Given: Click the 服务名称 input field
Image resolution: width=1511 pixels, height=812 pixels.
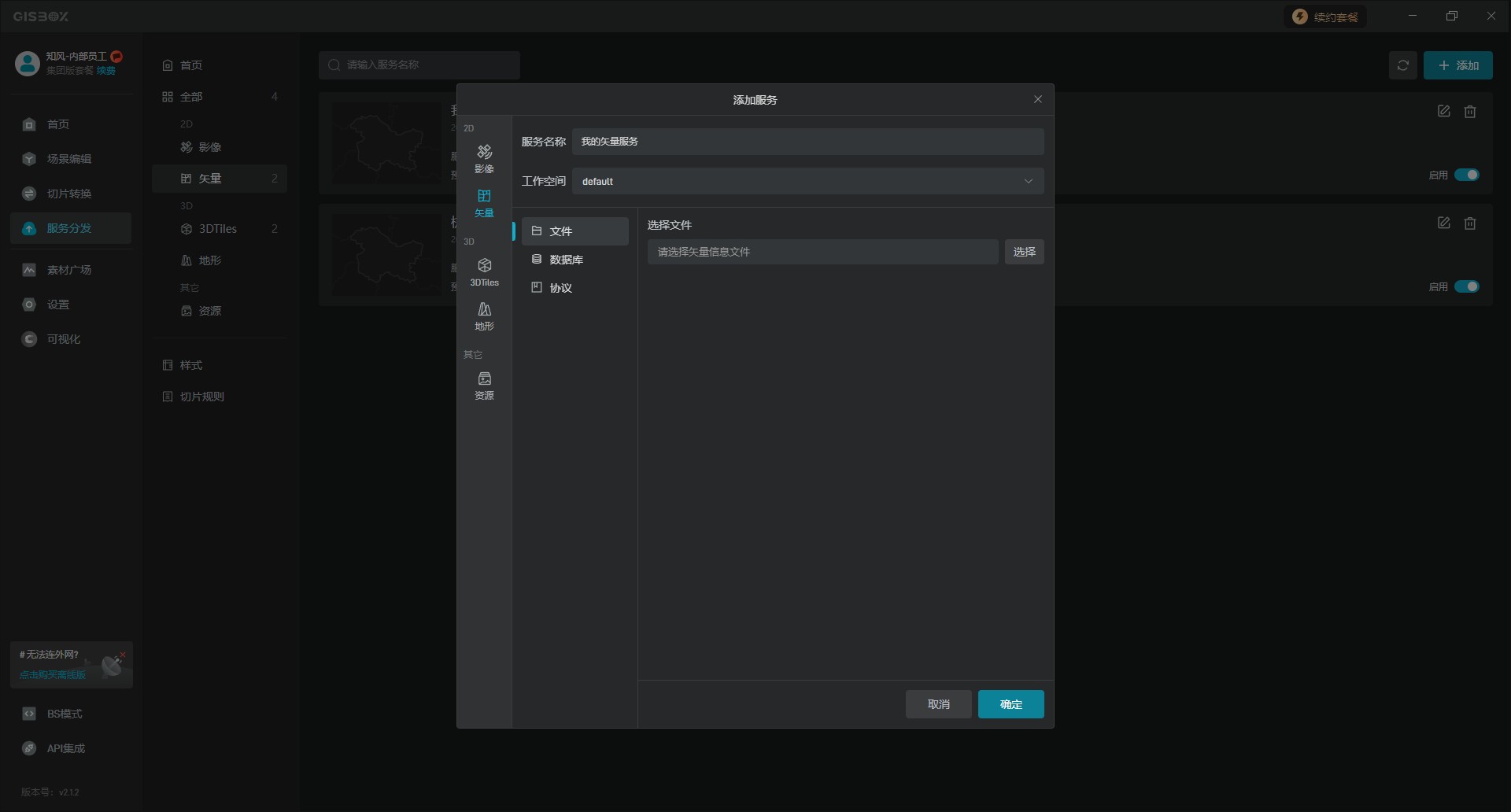Looking at the screenshot, I should [807, 142].
